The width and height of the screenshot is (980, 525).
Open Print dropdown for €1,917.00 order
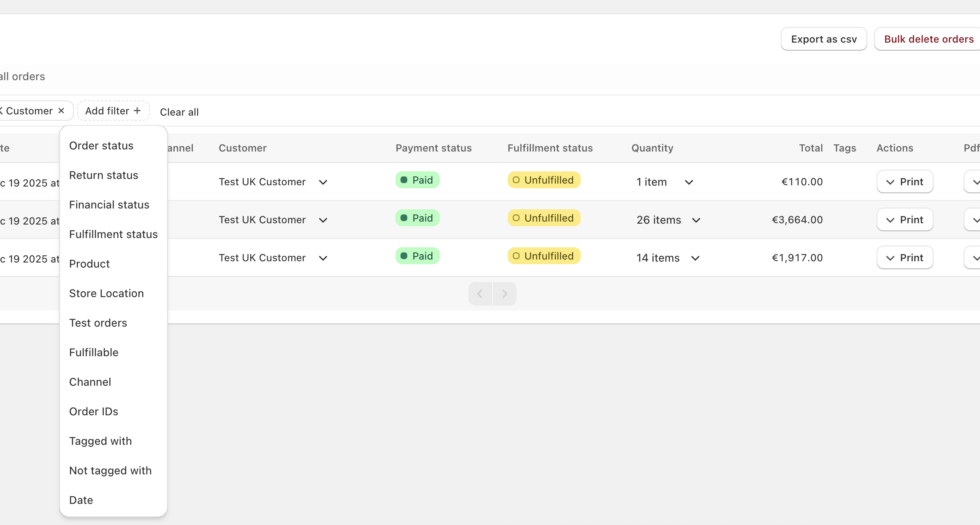(x=904, y=258)
